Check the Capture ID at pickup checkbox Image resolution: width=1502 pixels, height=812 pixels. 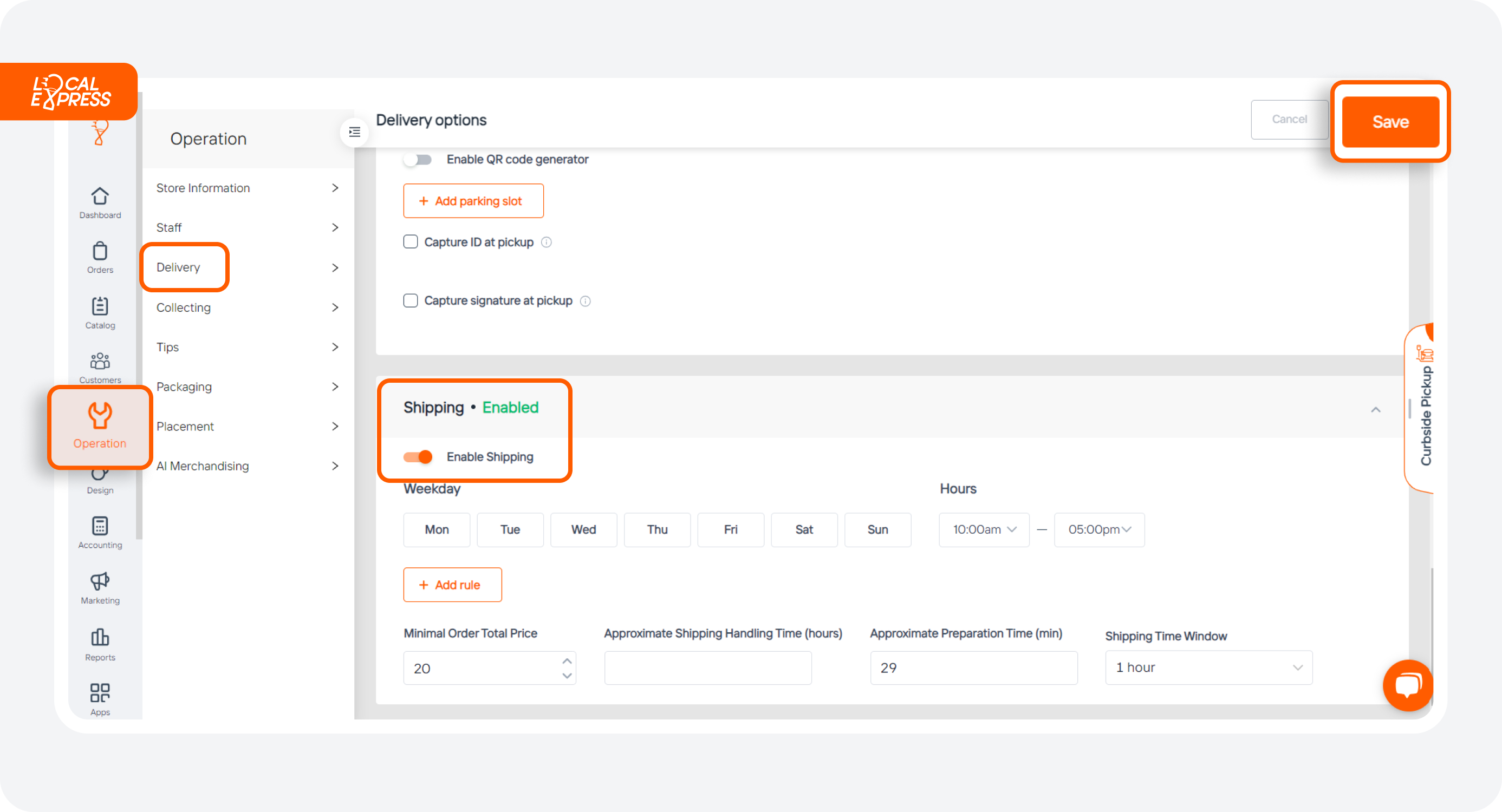[x=411, y=241]
